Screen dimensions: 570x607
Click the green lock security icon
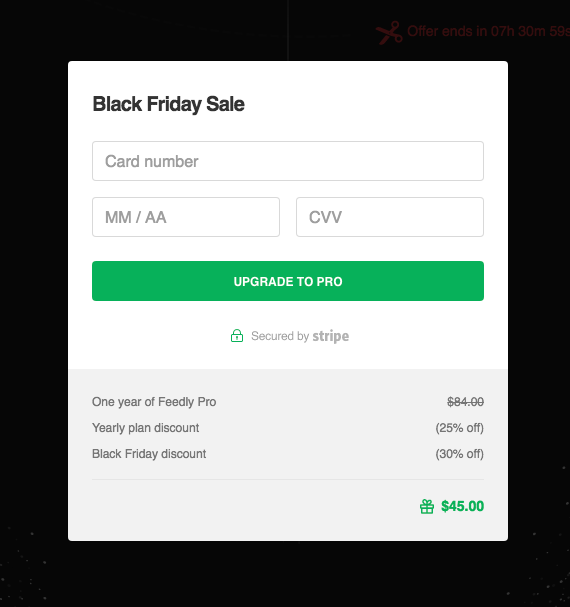(237, 336)
